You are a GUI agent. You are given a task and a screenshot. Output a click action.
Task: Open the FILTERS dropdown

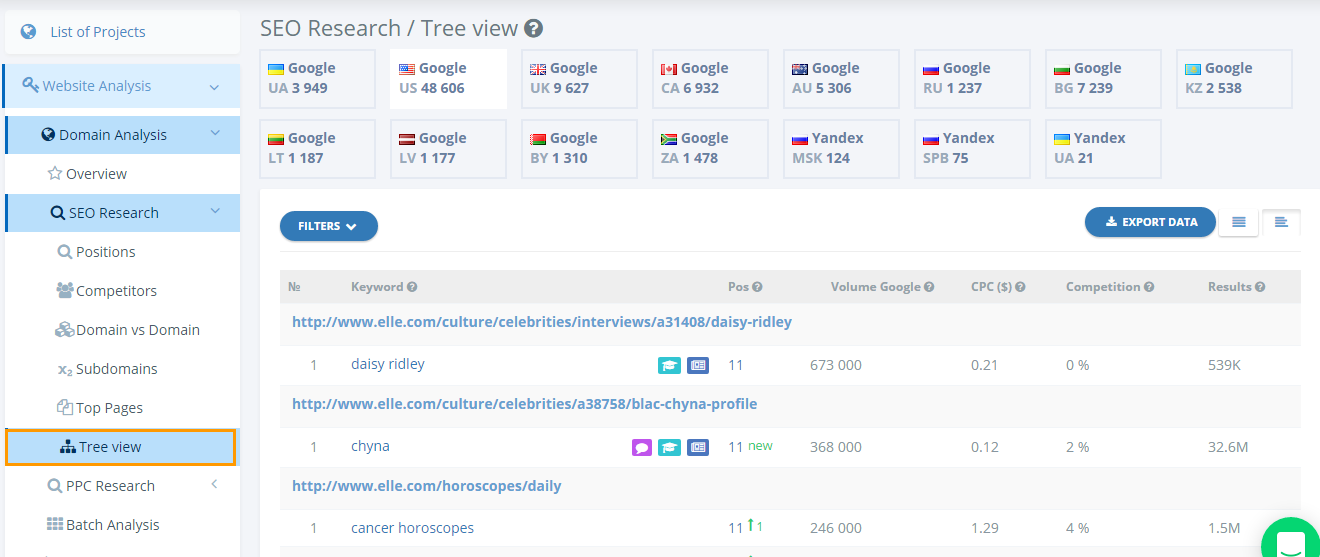tap(328, 226)
